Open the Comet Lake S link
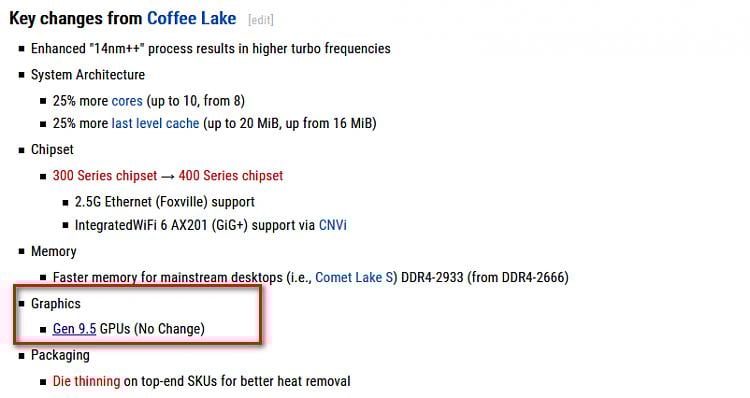Screen dimensions: 750x398 pos(356,277)
